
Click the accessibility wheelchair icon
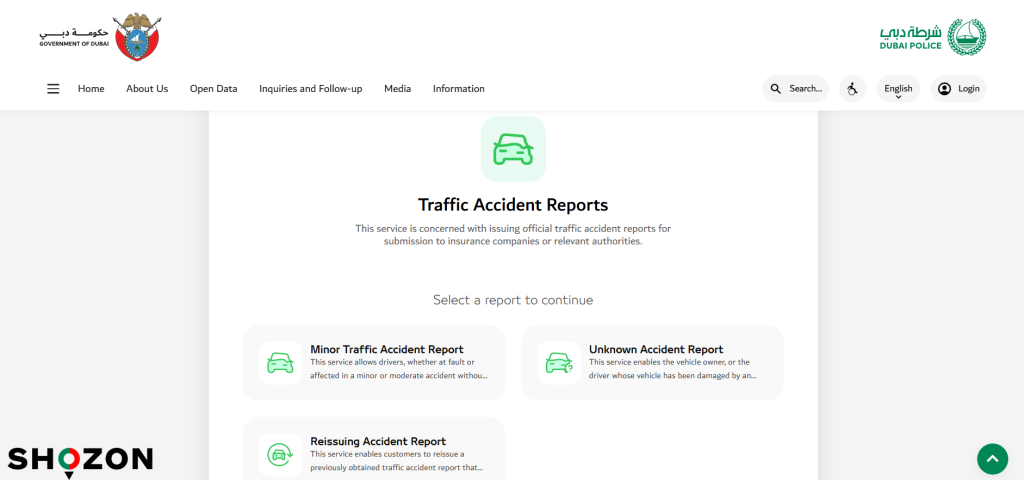click(x=852, y=89)
